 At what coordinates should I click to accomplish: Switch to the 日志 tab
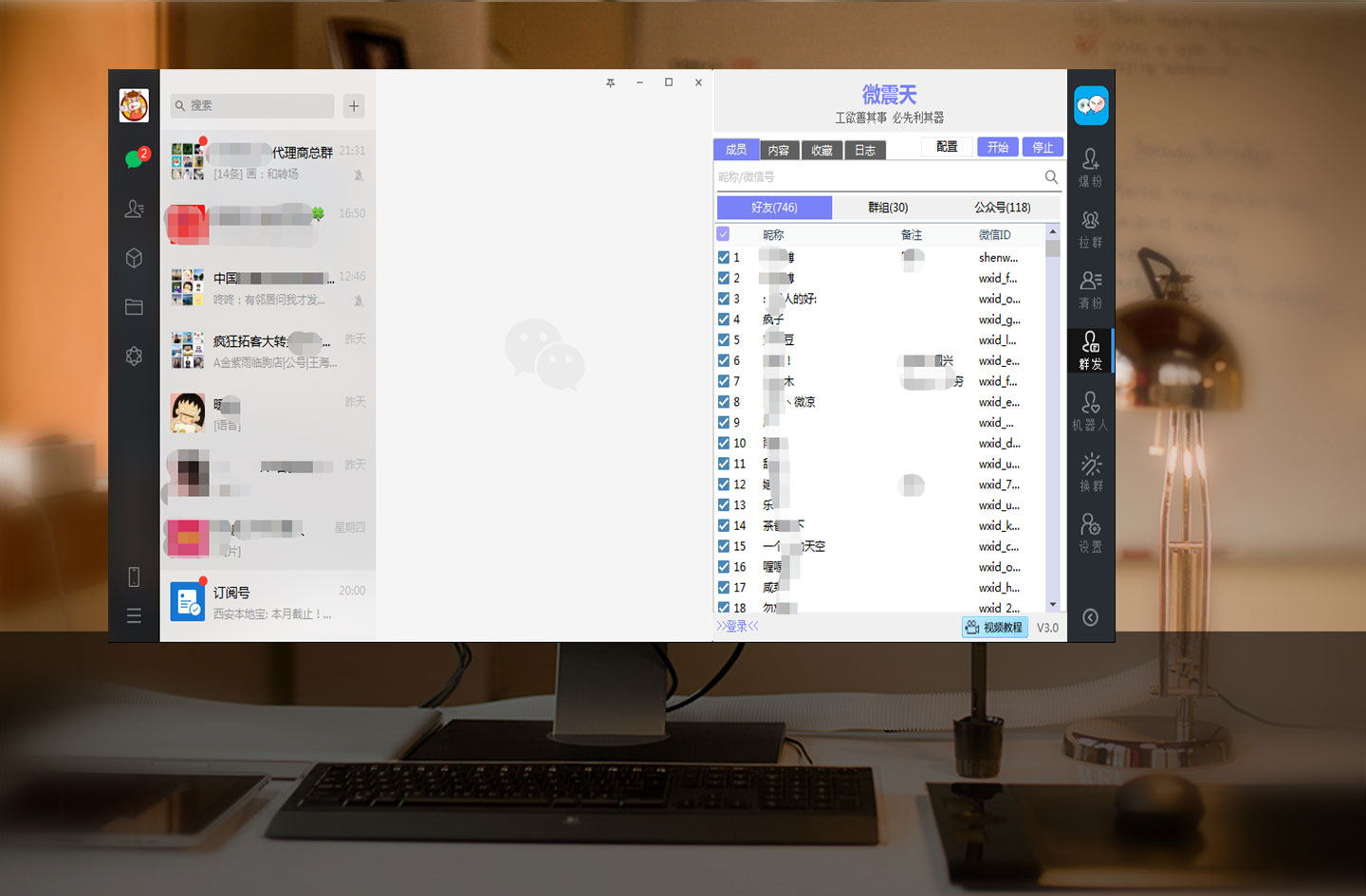pos(864,150)
